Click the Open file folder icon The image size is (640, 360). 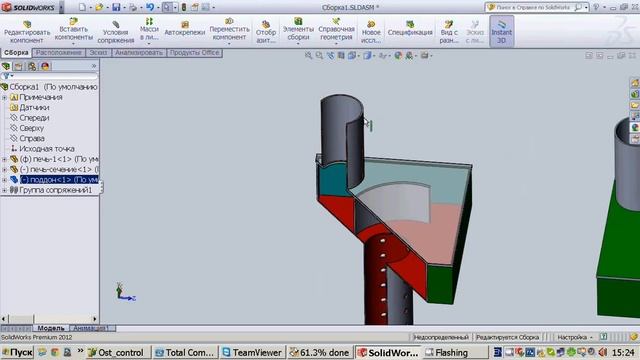99,7
